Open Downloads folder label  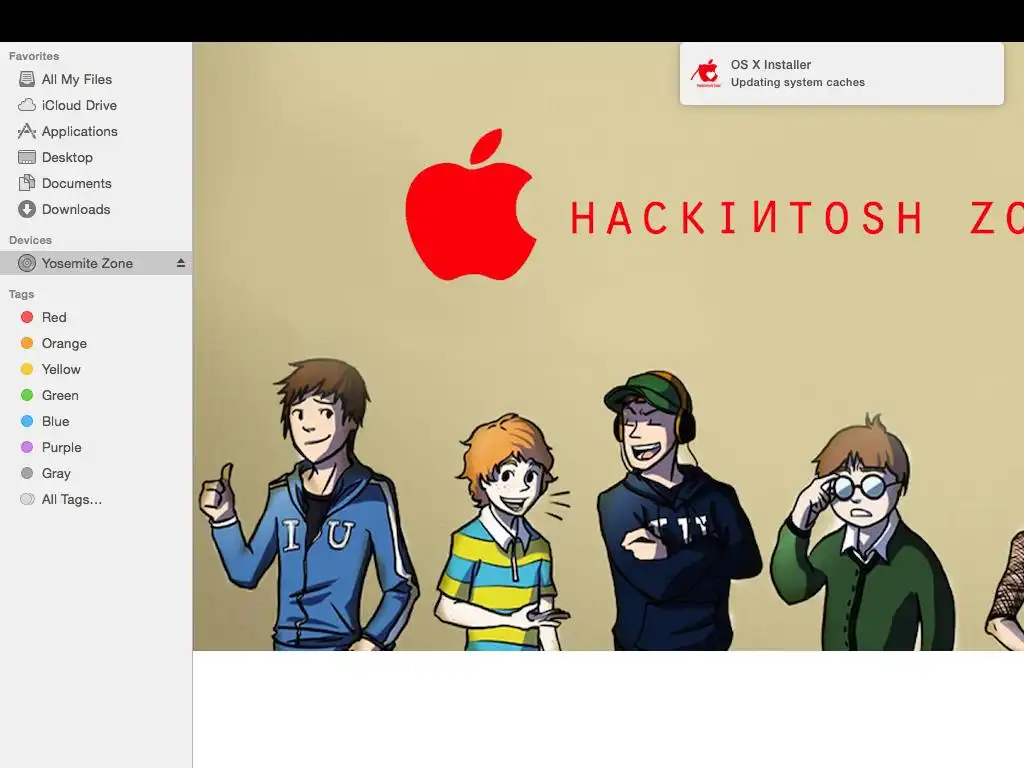pos(76,209)
